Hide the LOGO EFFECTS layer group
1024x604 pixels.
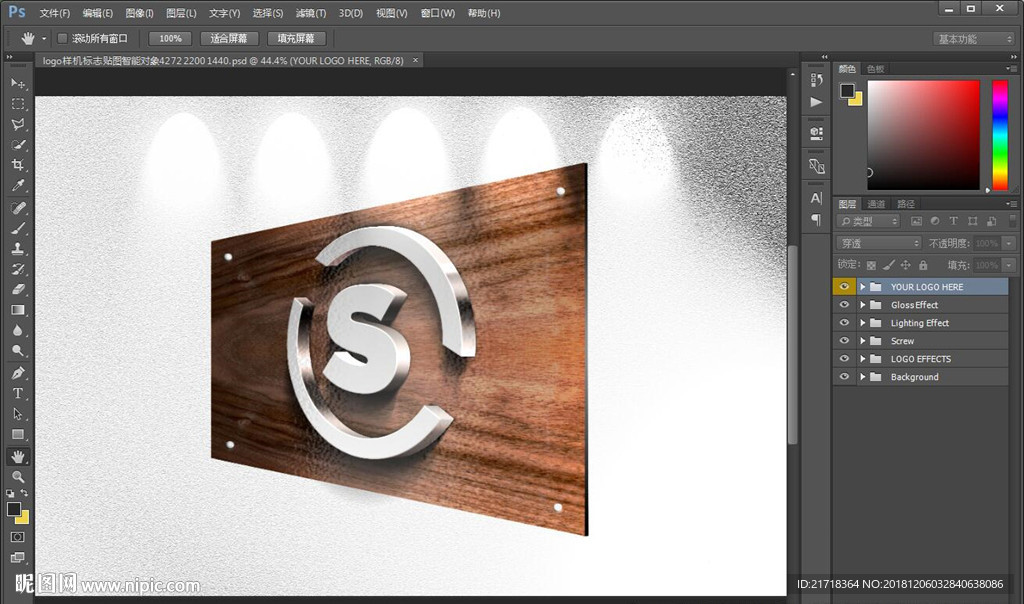tap(844, 358)
